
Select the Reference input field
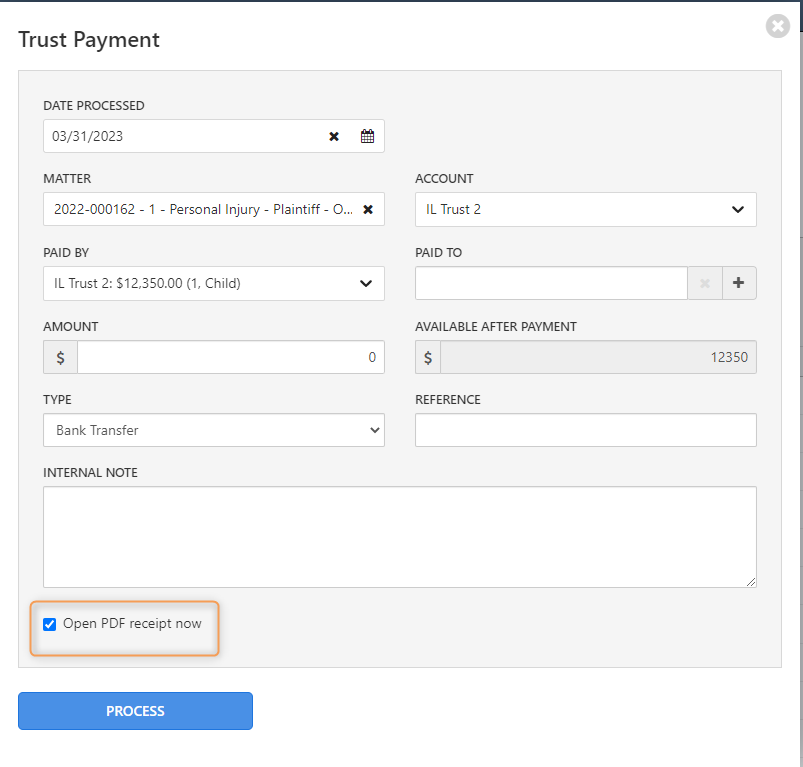[585, 430]
